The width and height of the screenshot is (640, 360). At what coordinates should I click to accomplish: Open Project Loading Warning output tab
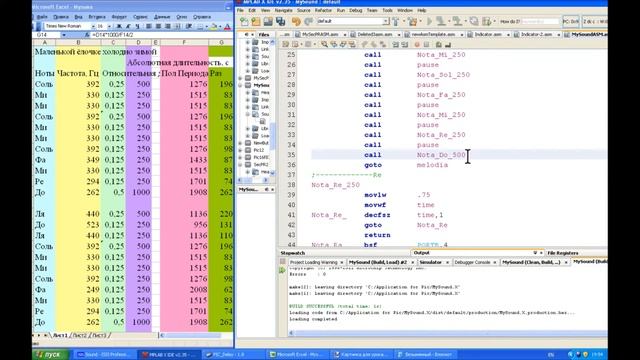pyautogui.click(x=313, y=262)
